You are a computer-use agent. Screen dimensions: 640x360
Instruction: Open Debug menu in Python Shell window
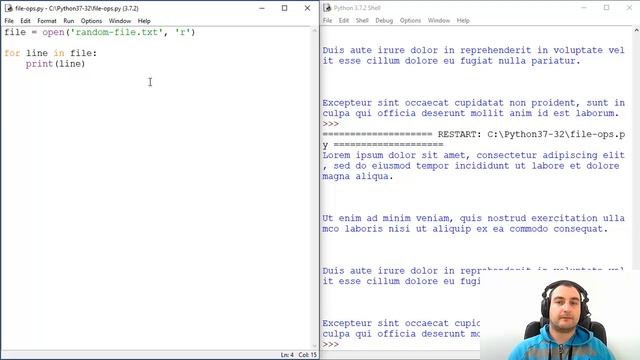click(x=384, y=20)
